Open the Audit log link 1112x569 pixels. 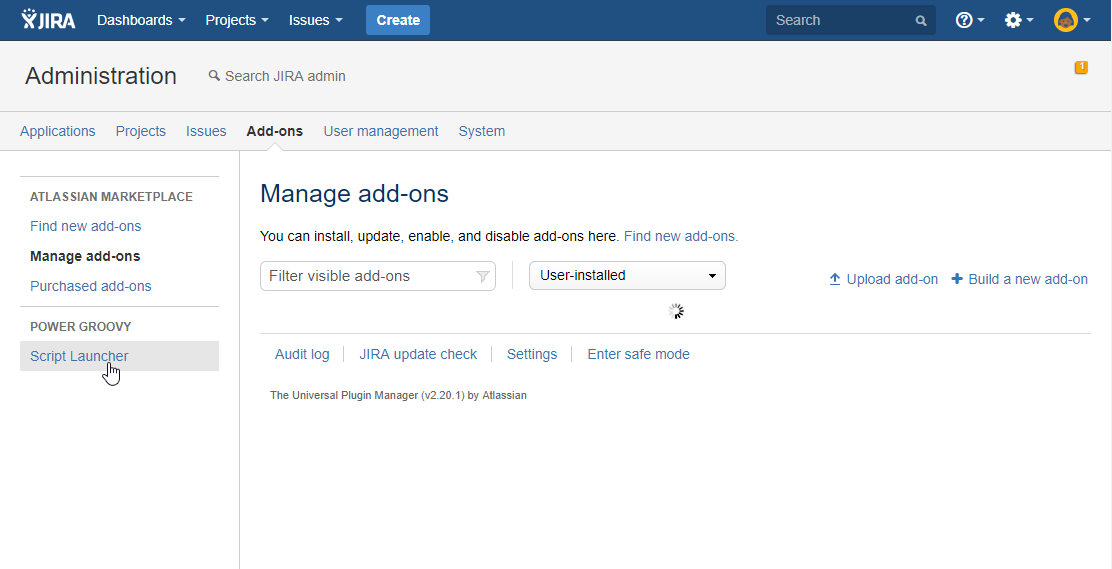tap(302, 354)
